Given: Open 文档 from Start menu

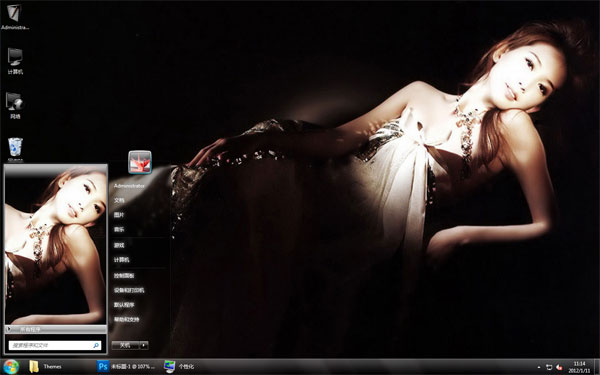Looking at the screenshot, I should (x=119, y=200).
